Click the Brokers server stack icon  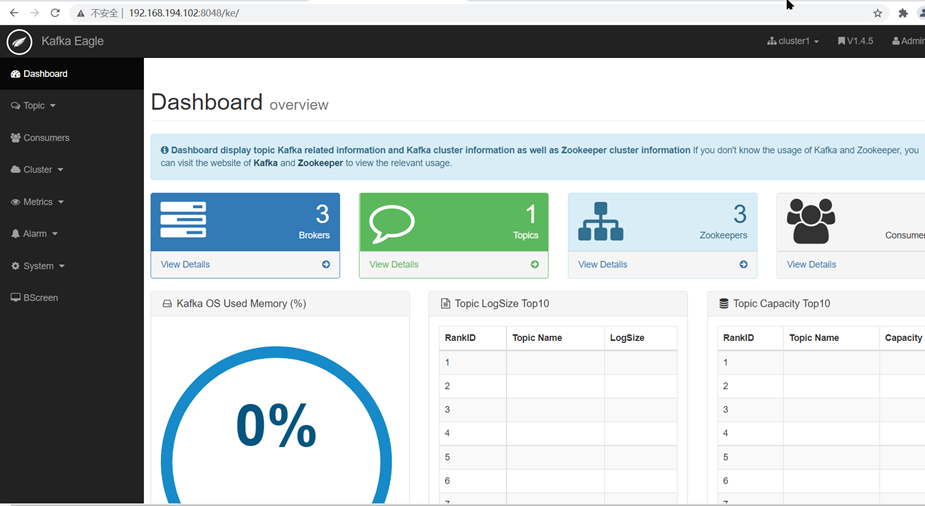[183, 219]
